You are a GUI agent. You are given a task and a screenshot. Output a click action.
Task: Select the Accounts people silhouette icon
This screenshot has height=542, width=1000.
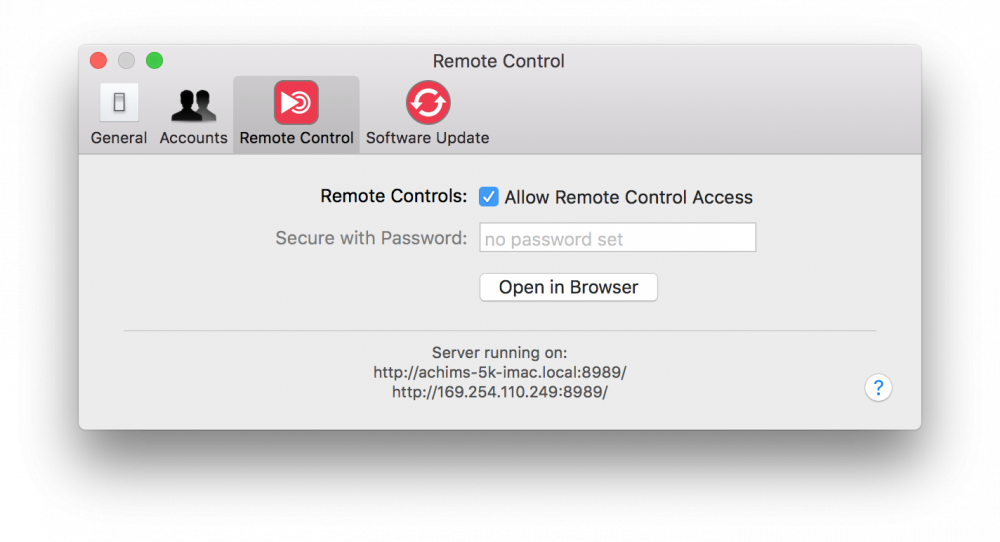pyautogui.click(x=194, y=105)
